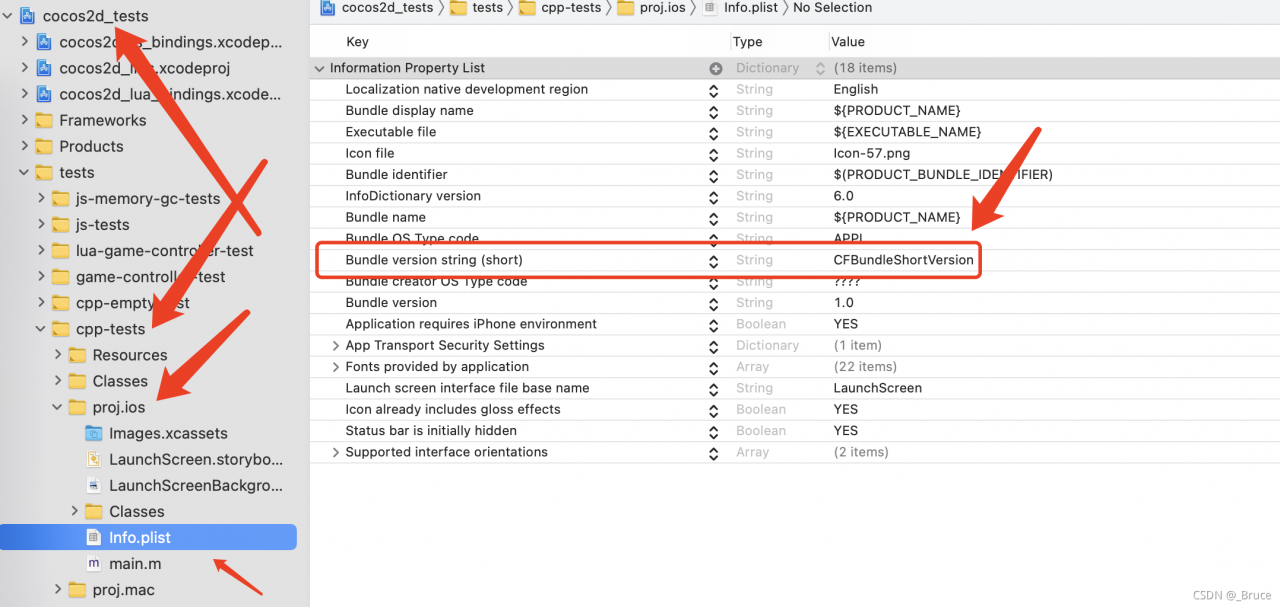Click the LaunchScreen storyboard file icon

pyautogui.click(x=94, y=460)
